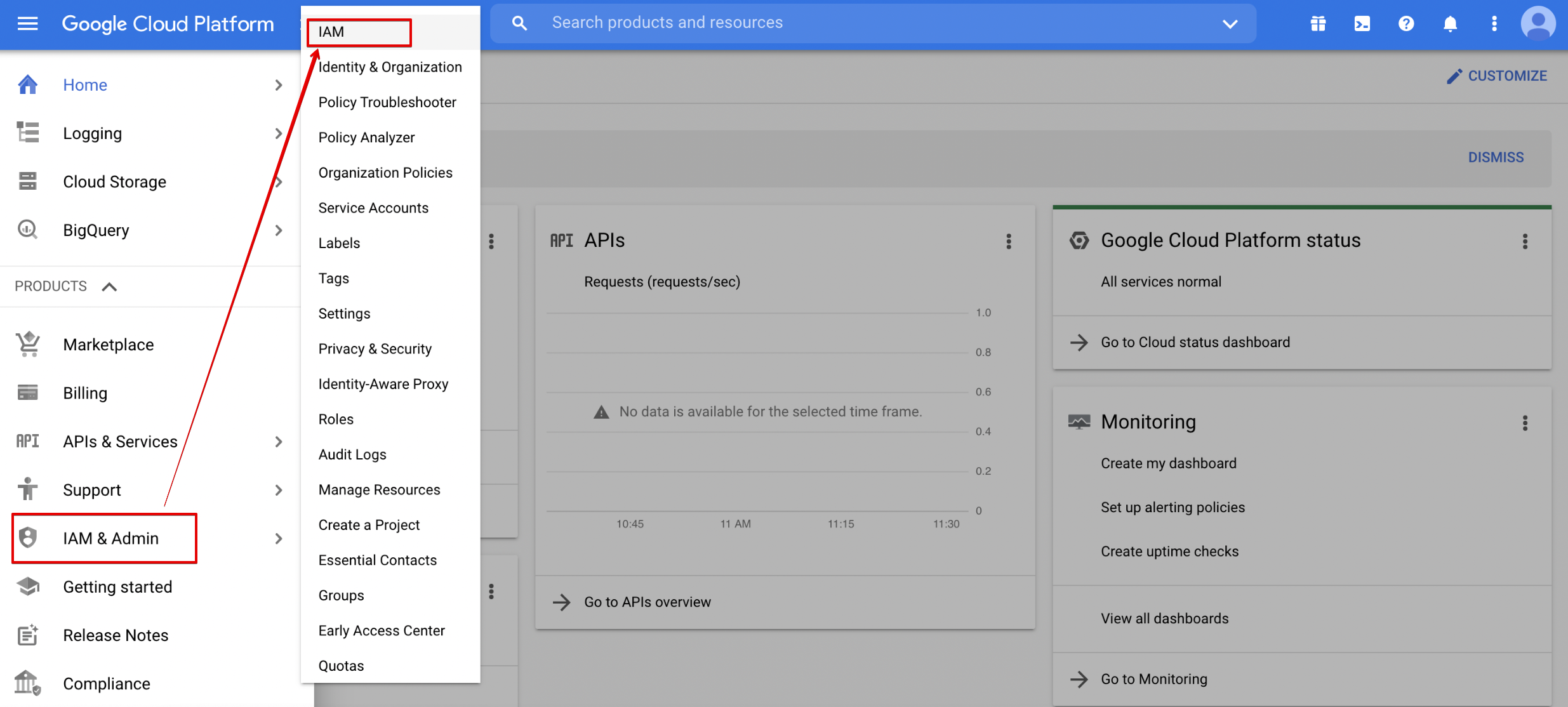Open Service Accounts
Image resolution: width=1568 pixels, height=707 pixels.
[390, 208]
